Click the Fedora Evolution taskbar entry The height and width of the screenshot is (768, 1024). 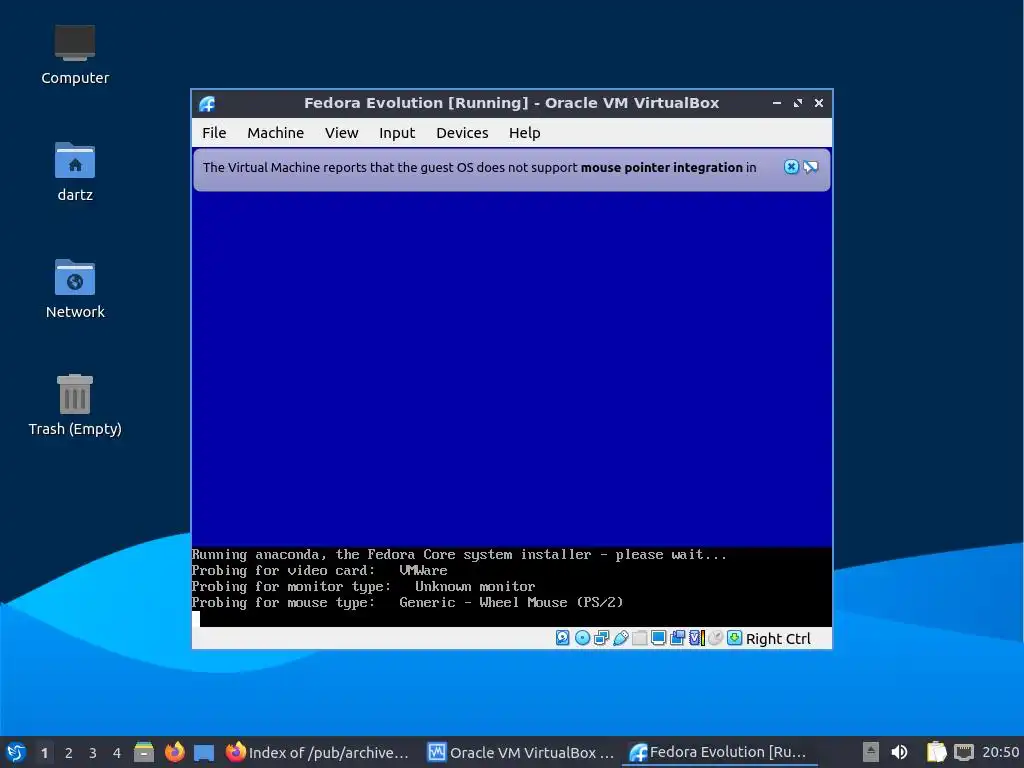point(720,752)
